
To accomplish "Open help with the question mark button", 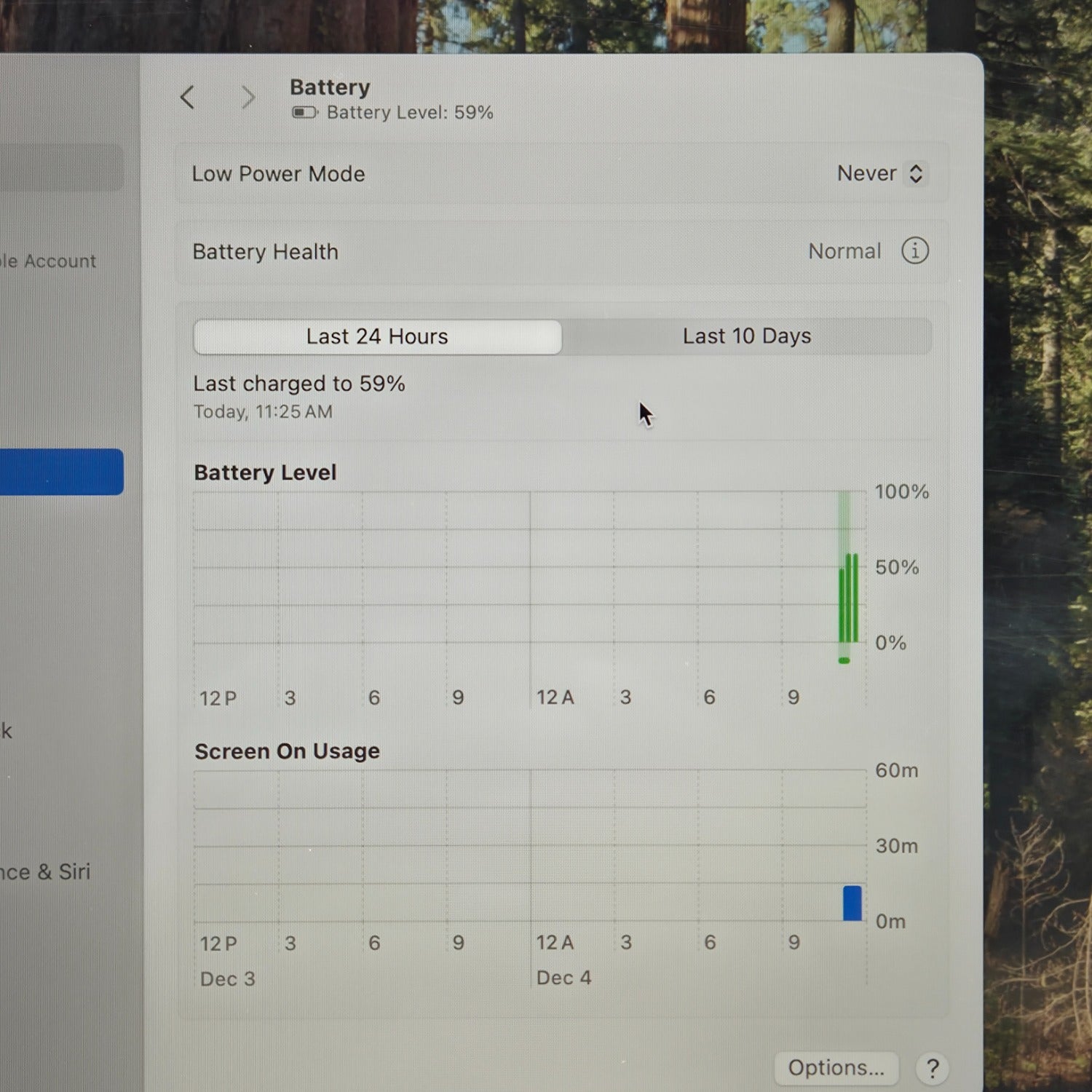I will 932,1069.
